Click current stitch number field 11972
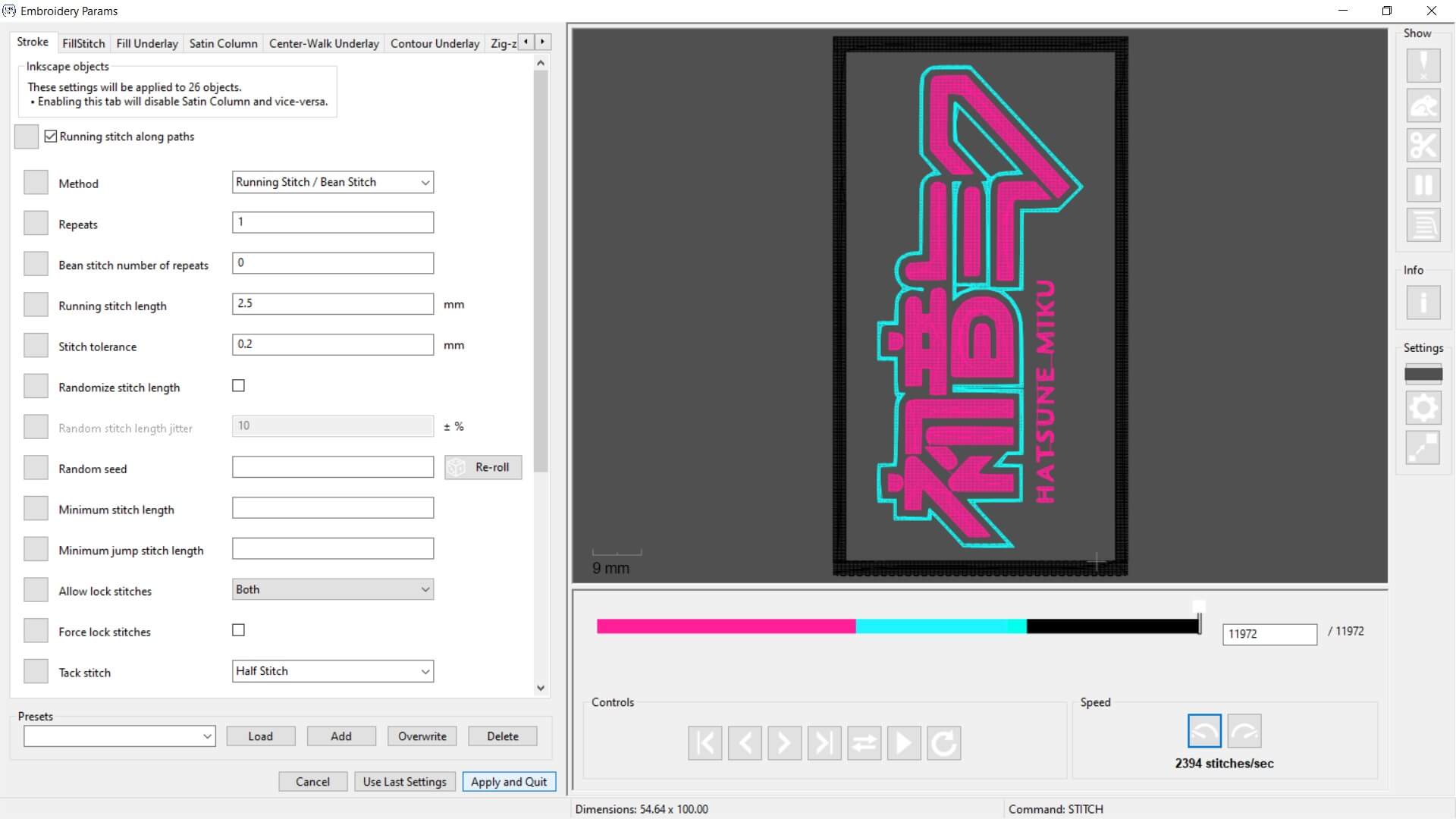This screenshot has height=819, width=1456. [x=1269, y=634]
